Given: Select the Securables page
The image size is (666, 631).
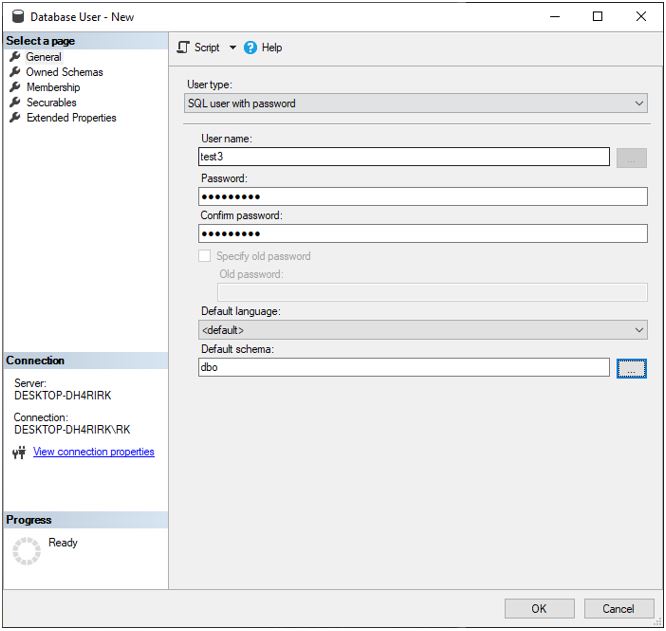Looking at the screenshot, I should click(51, 102).
